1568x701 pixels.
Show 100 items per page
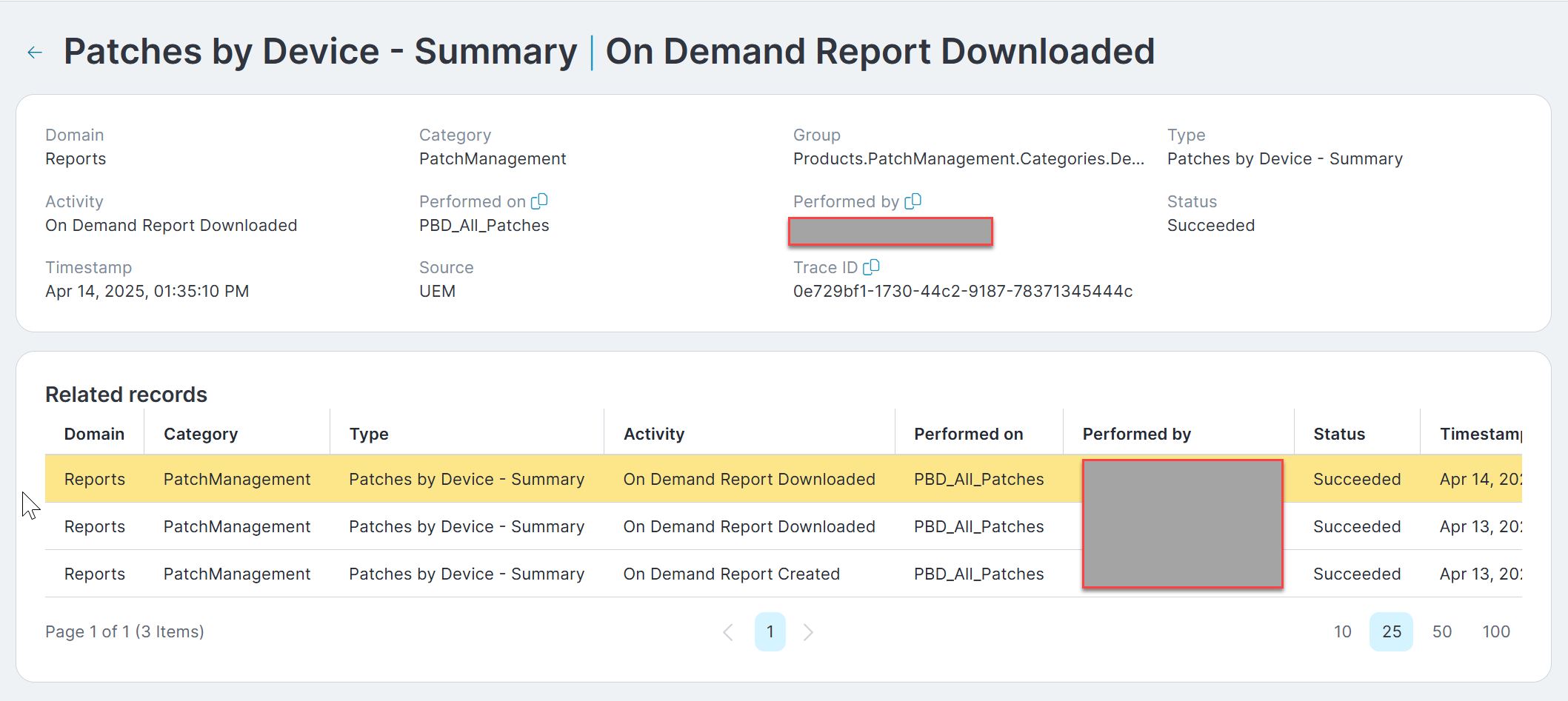click(x=1495, y=632)
